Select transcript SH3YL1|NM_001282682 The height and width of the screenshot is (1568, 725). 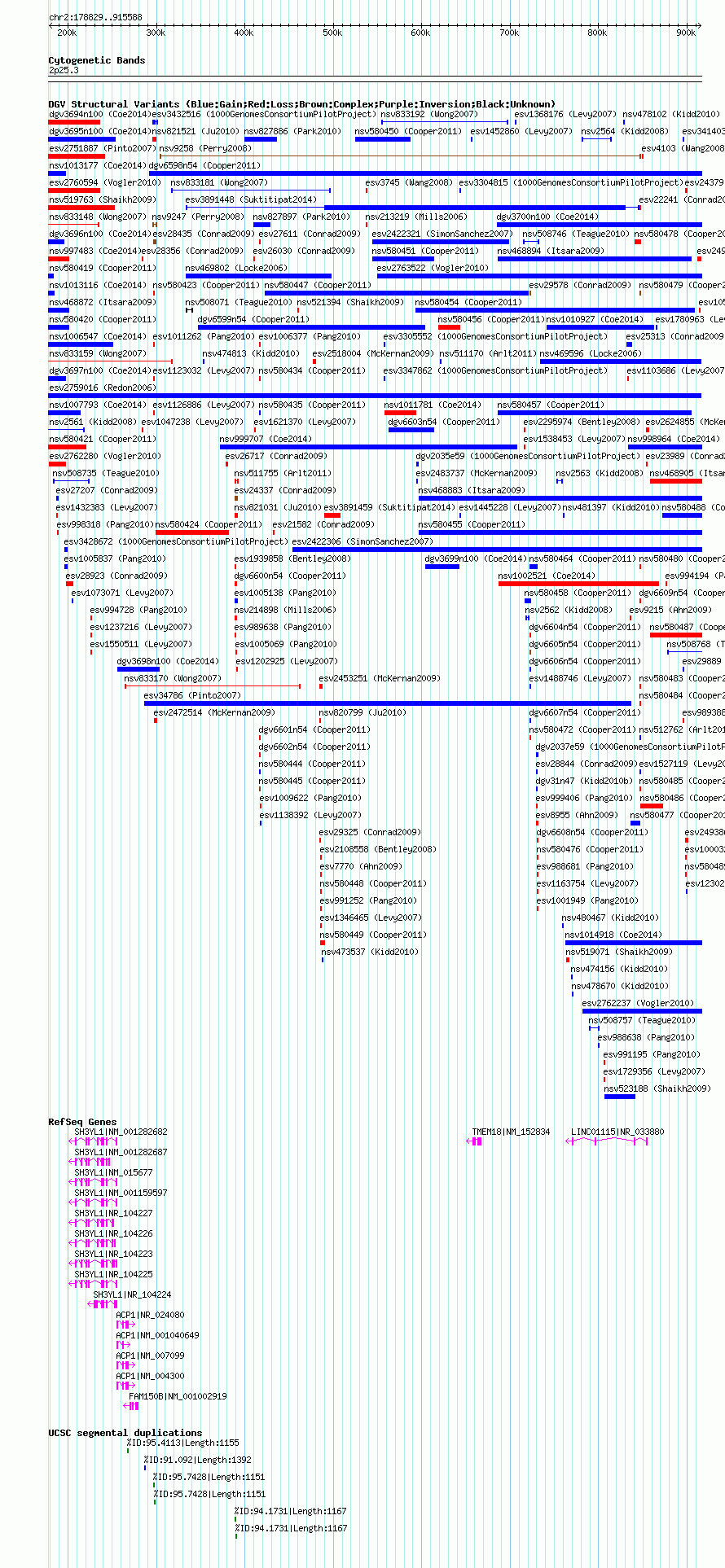pyautogui.click(x=121, y=1132)
